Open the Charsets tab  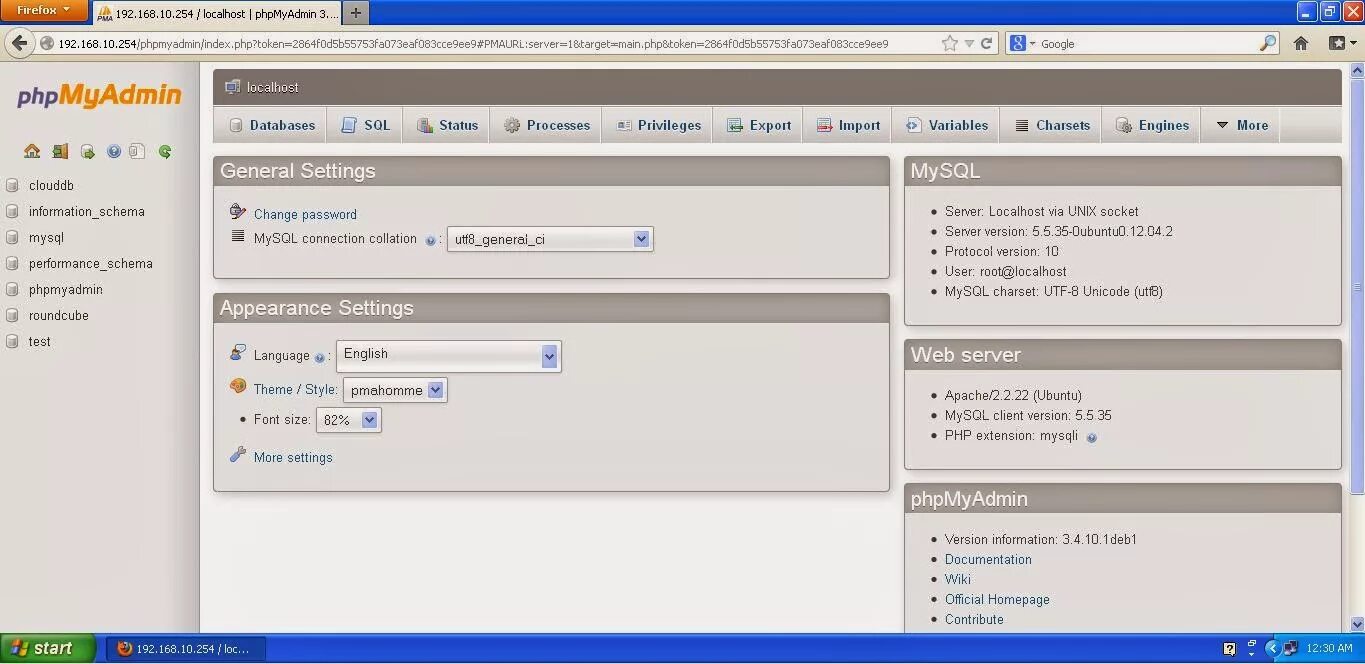[1052, 125]
